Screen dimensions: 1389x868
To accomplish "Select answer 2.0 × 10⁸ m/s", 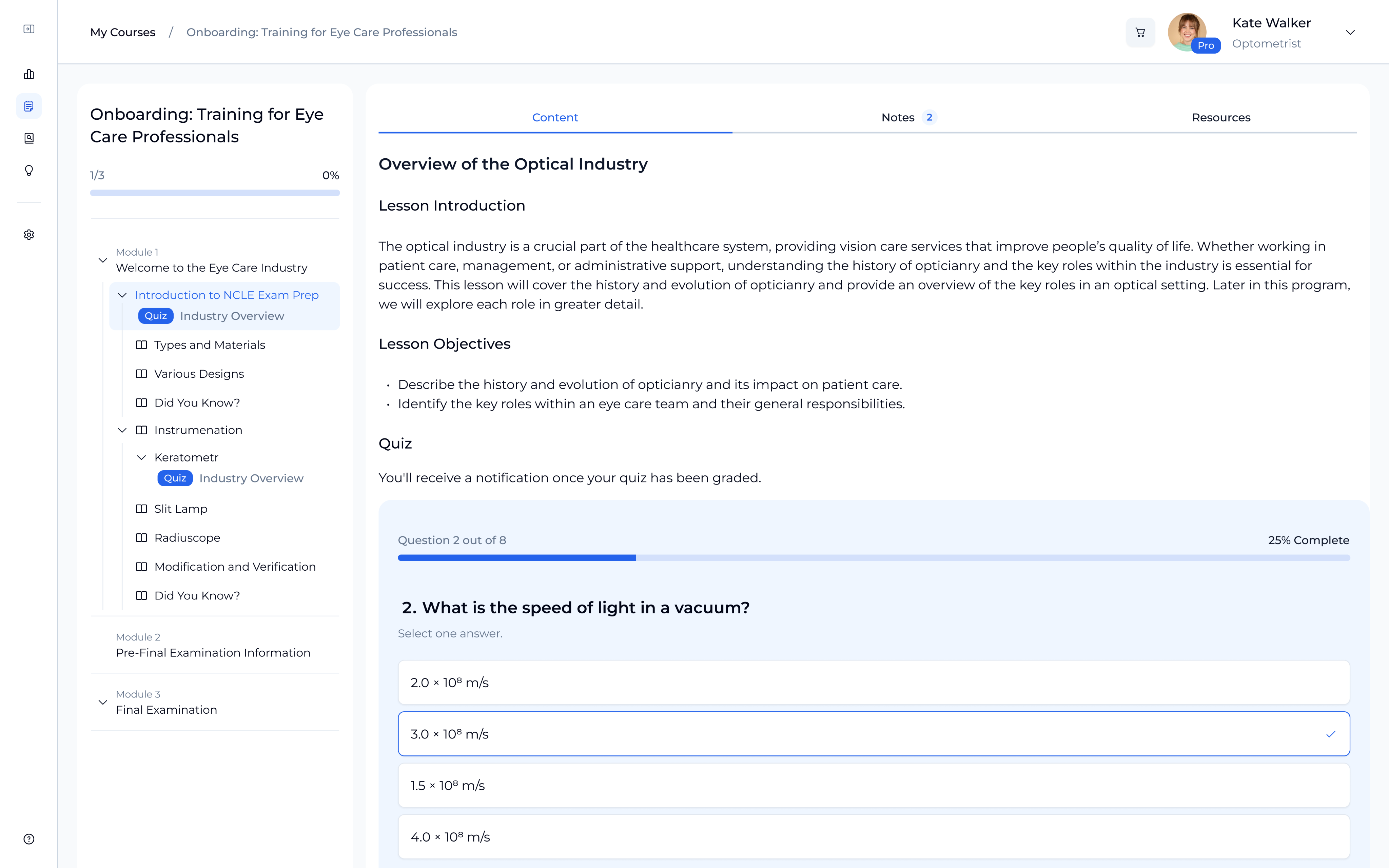I will tap(873, 683).
